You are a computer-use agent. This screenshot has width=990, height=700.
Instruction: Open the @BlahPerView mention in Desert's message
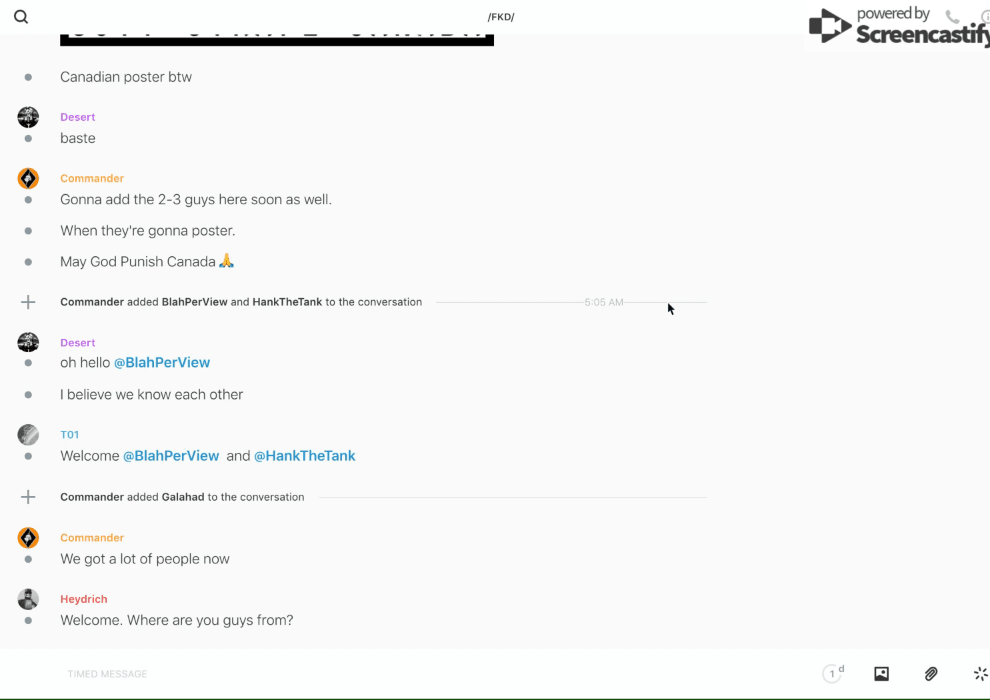[x=162, y=363]
